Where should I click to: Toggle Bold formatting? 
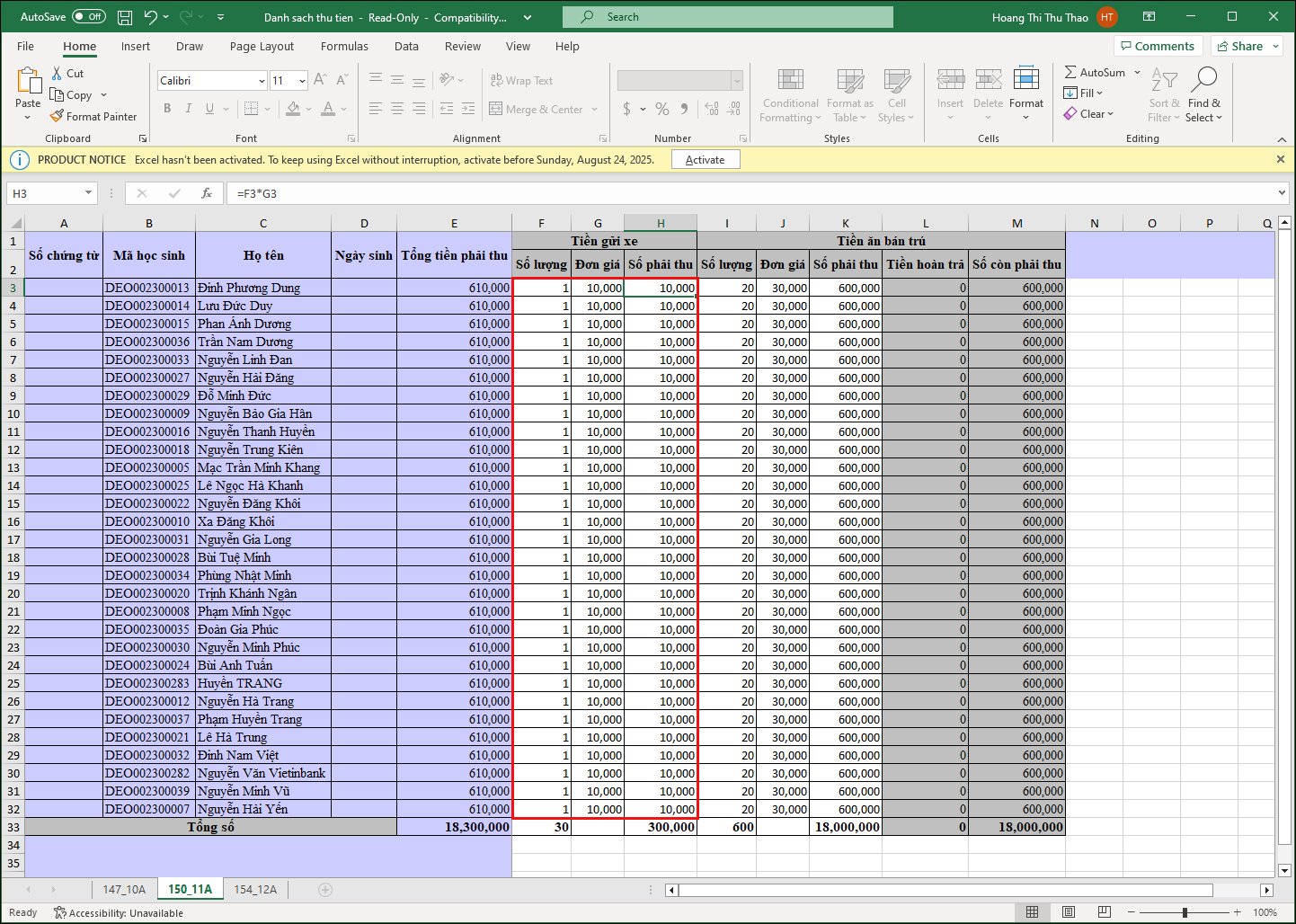167,109
